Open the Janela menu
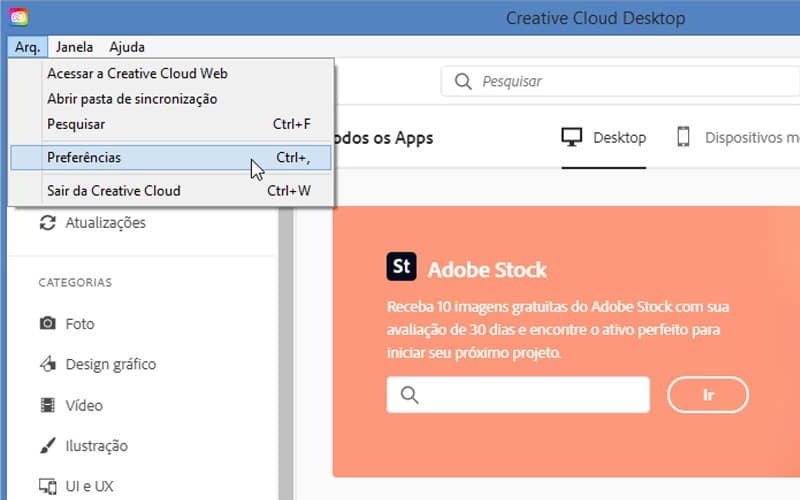Viewport: 800px width, 500px height. (x=74, y=47)
